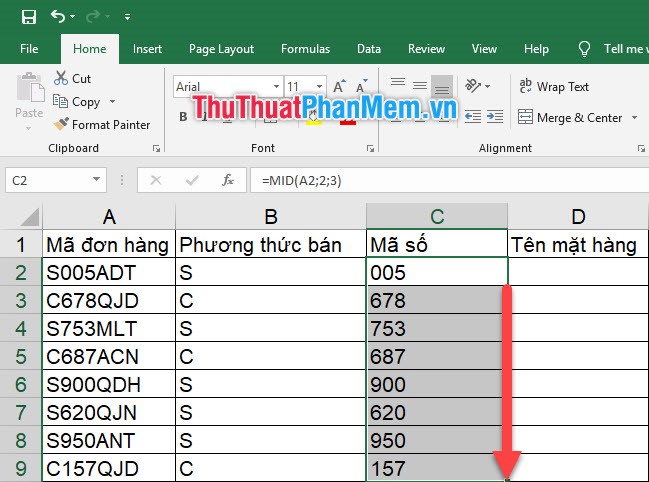Screen dimensions: 649x482
Task: Toggle Bold formatting
Action: pos(183,117)
